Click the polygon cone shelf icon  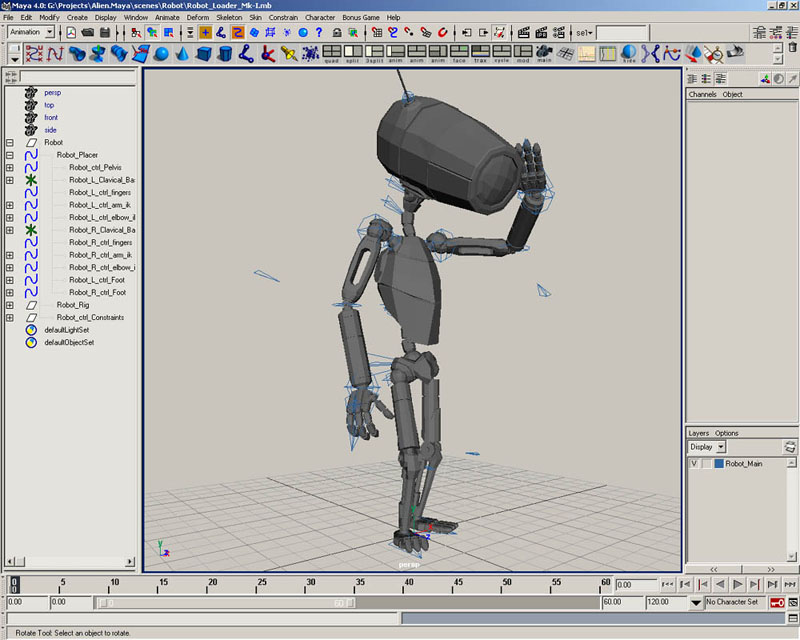pos(184,53)
